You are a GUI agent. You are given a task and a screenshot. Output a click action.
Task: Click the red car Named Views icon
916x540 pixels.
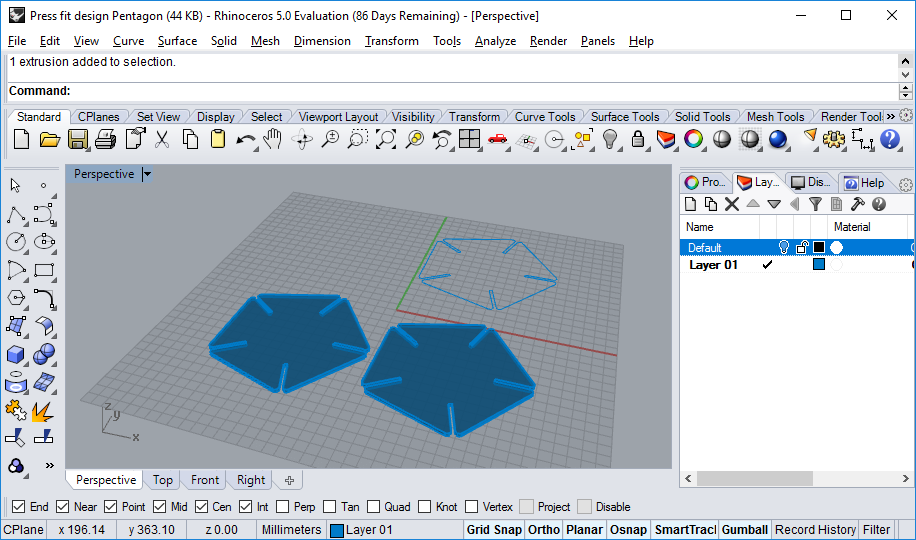tap(497, 139)
